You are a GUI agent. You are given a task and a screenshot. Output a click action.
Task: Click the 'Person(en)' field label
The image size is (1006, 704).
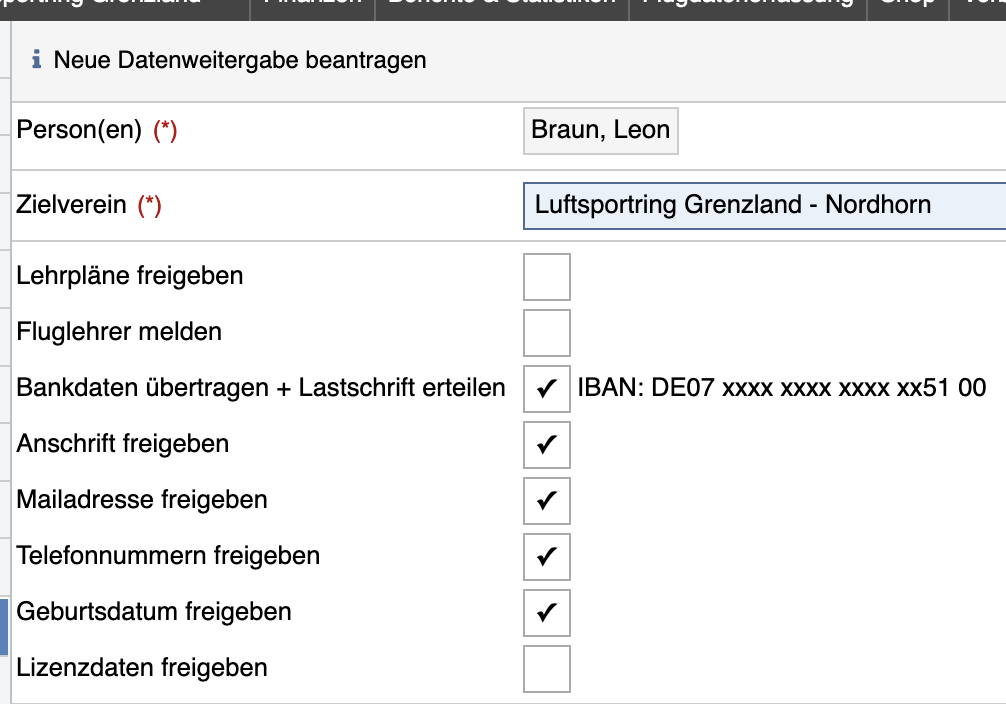(x=79, y=131)
